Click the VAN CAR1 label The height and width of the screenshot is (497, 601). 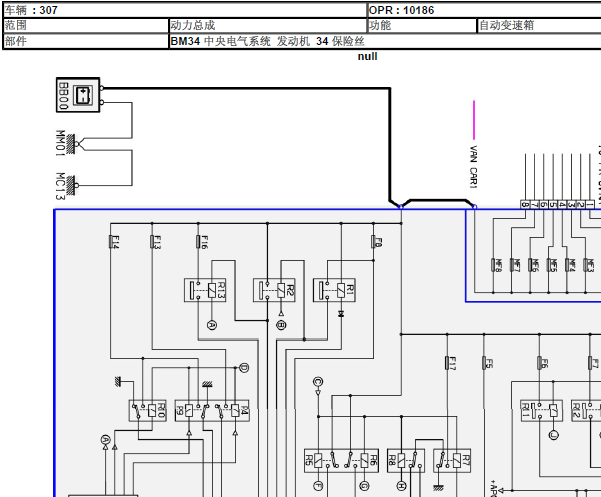coord(474,167)
